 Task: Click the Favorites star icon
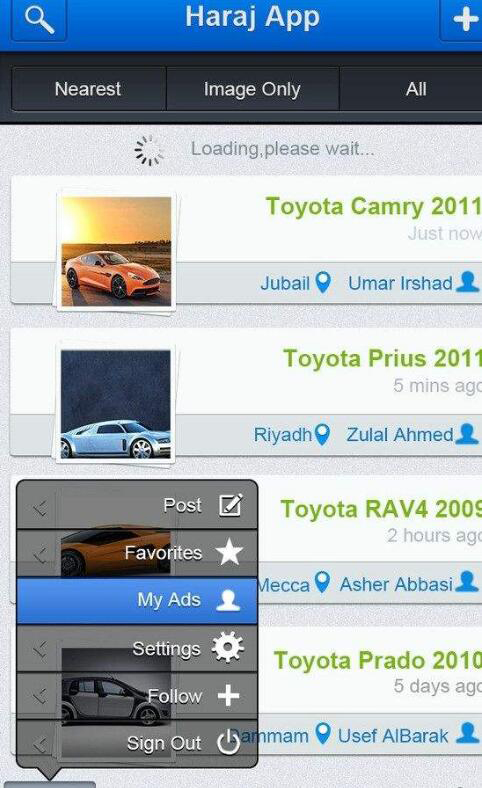point(229,552)
